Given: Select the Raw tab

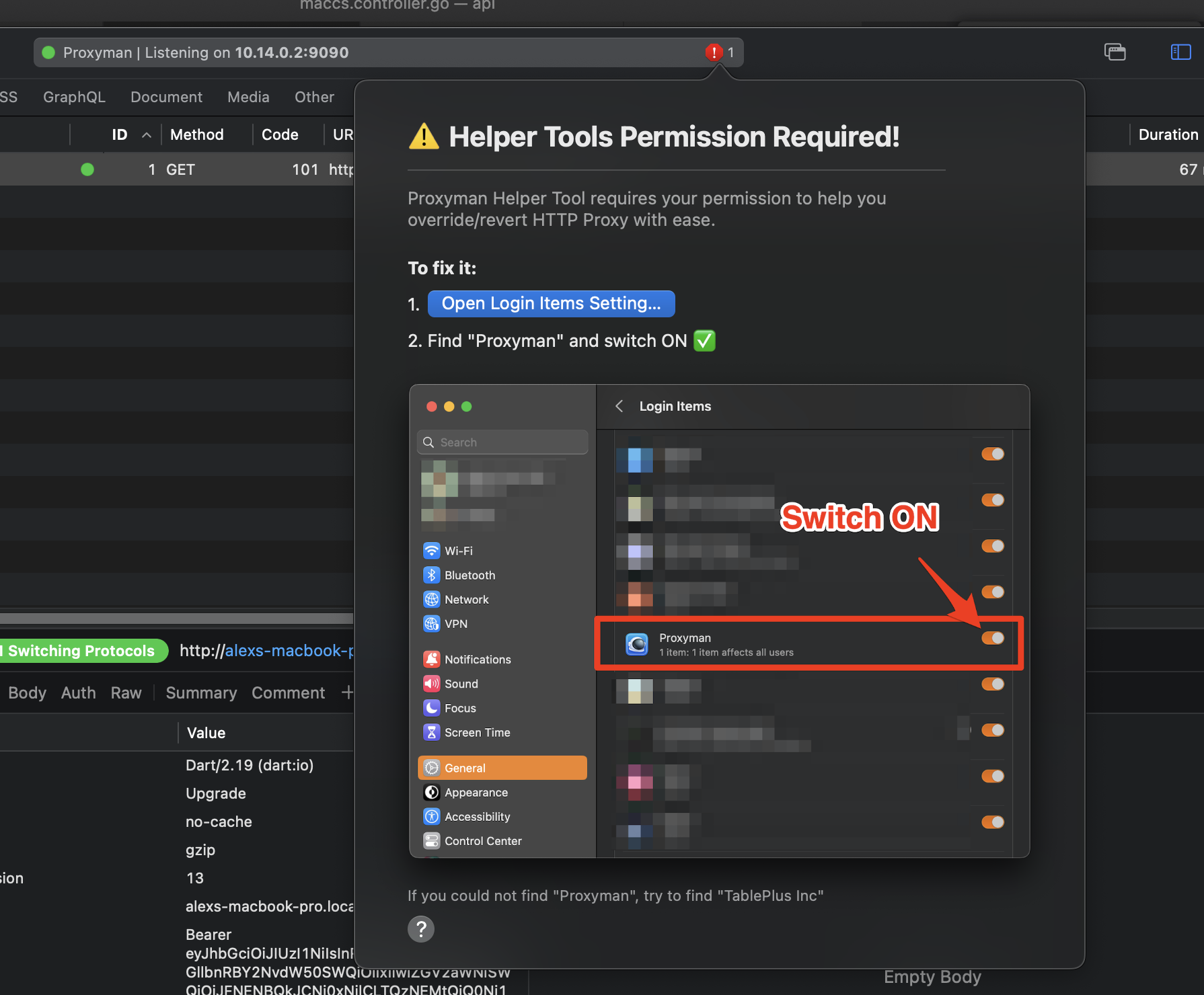Looking at the screenshot, I should click(126, 692).
